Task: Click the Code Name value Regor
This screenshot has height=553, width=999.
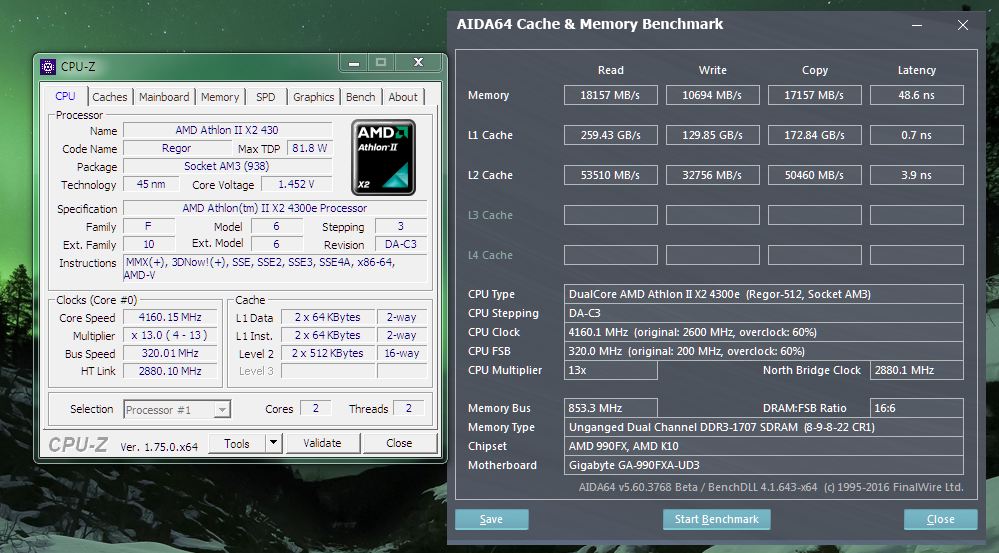Action: pyautogui.click(x=176, y=148)
